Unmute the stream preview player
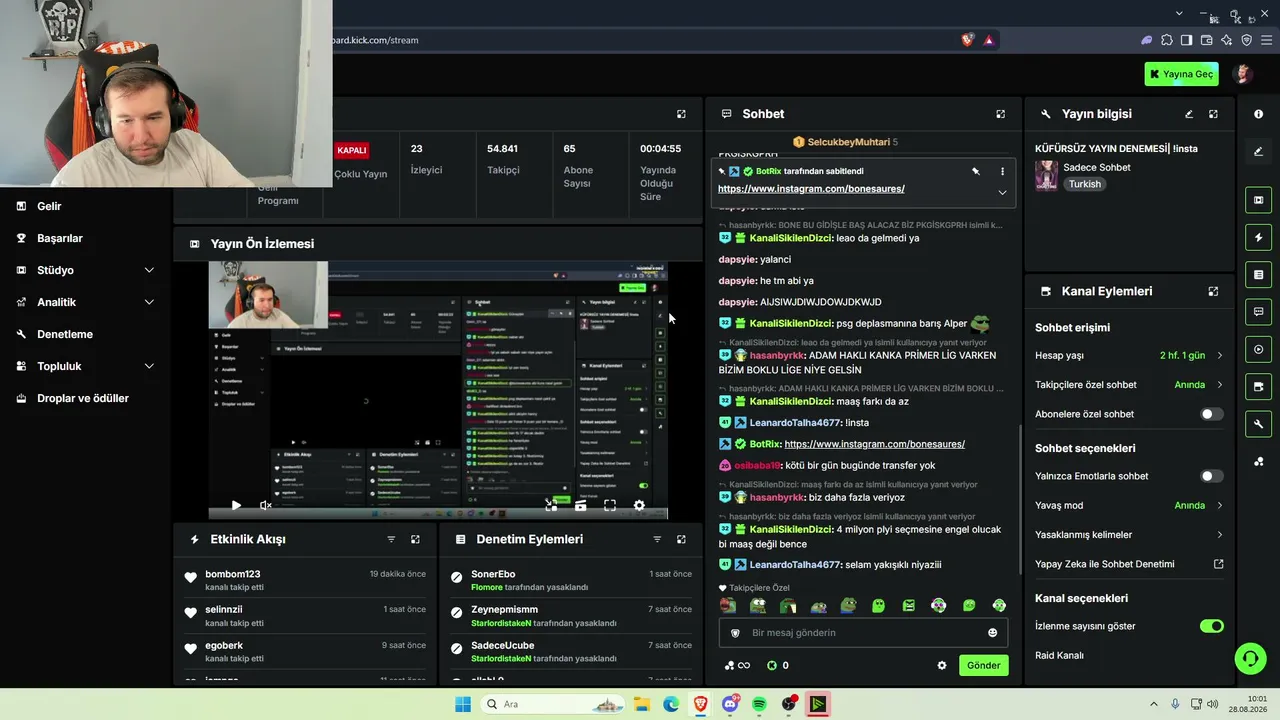Screen dimensions: 1280x720 point(266,506)
